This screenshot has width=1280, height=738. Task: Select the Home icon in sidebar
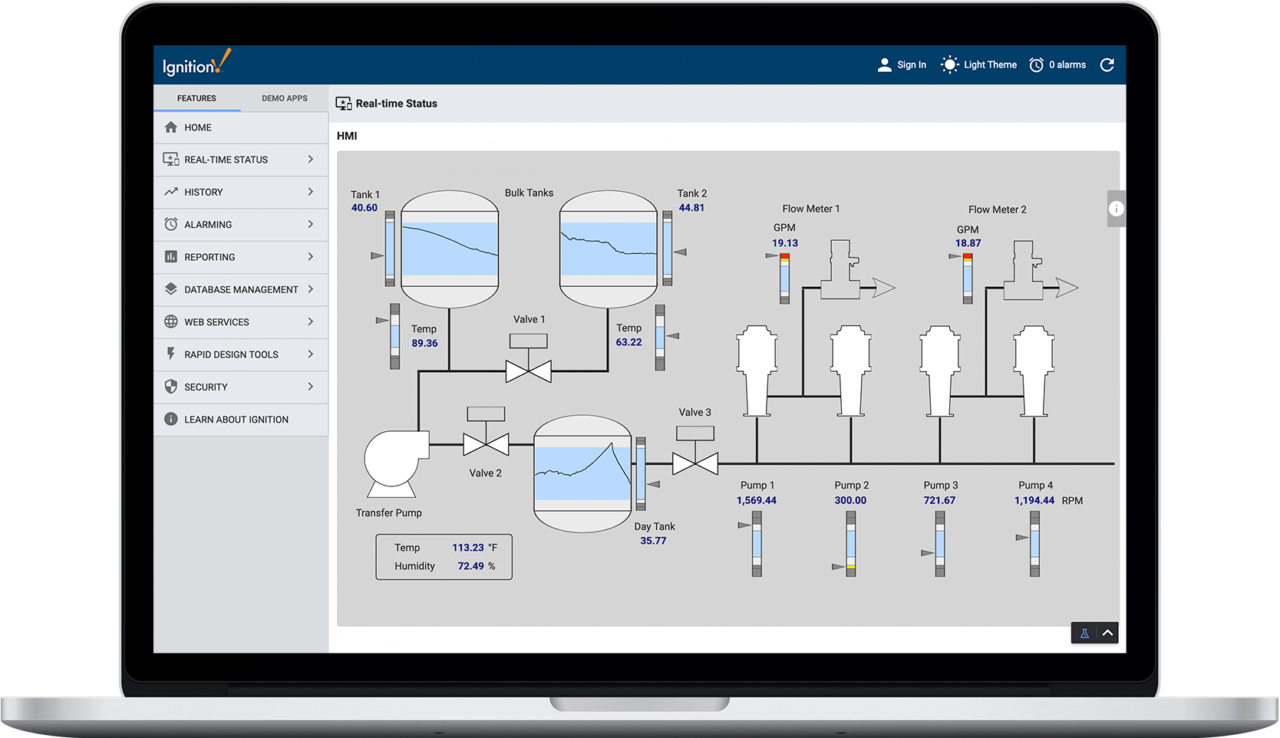click(171, 127)
